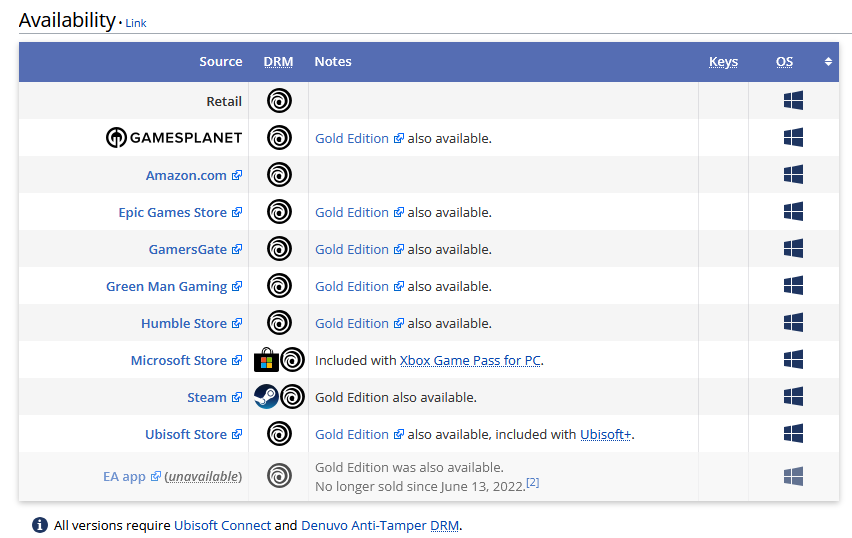Screen dimensions: 852x538
Task: Open the EA app link
Action: (132, 477)
